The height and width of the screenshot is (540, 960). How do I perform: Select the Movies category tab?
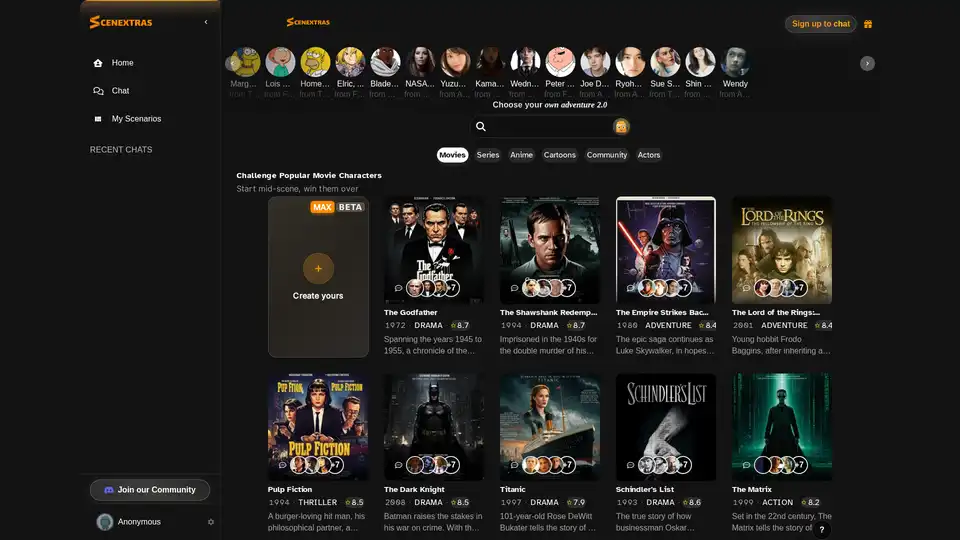[x=452, y=155]
